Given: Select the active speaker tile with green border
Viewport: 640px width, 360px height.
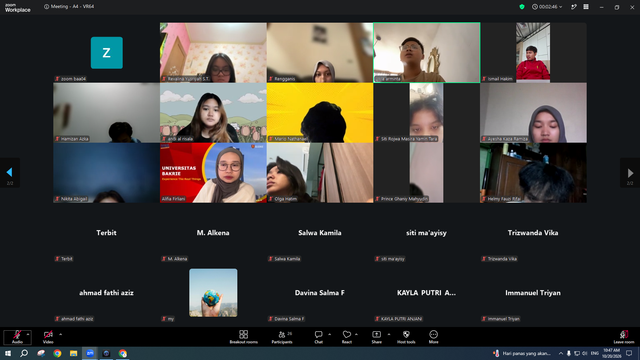Looking at the screenshot, I should (x=427, y=53).
